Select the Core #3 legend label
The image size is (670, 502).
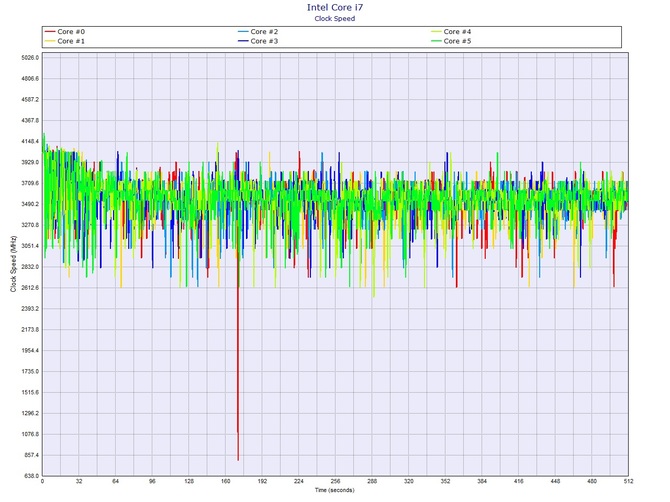[x=264, y=41]
